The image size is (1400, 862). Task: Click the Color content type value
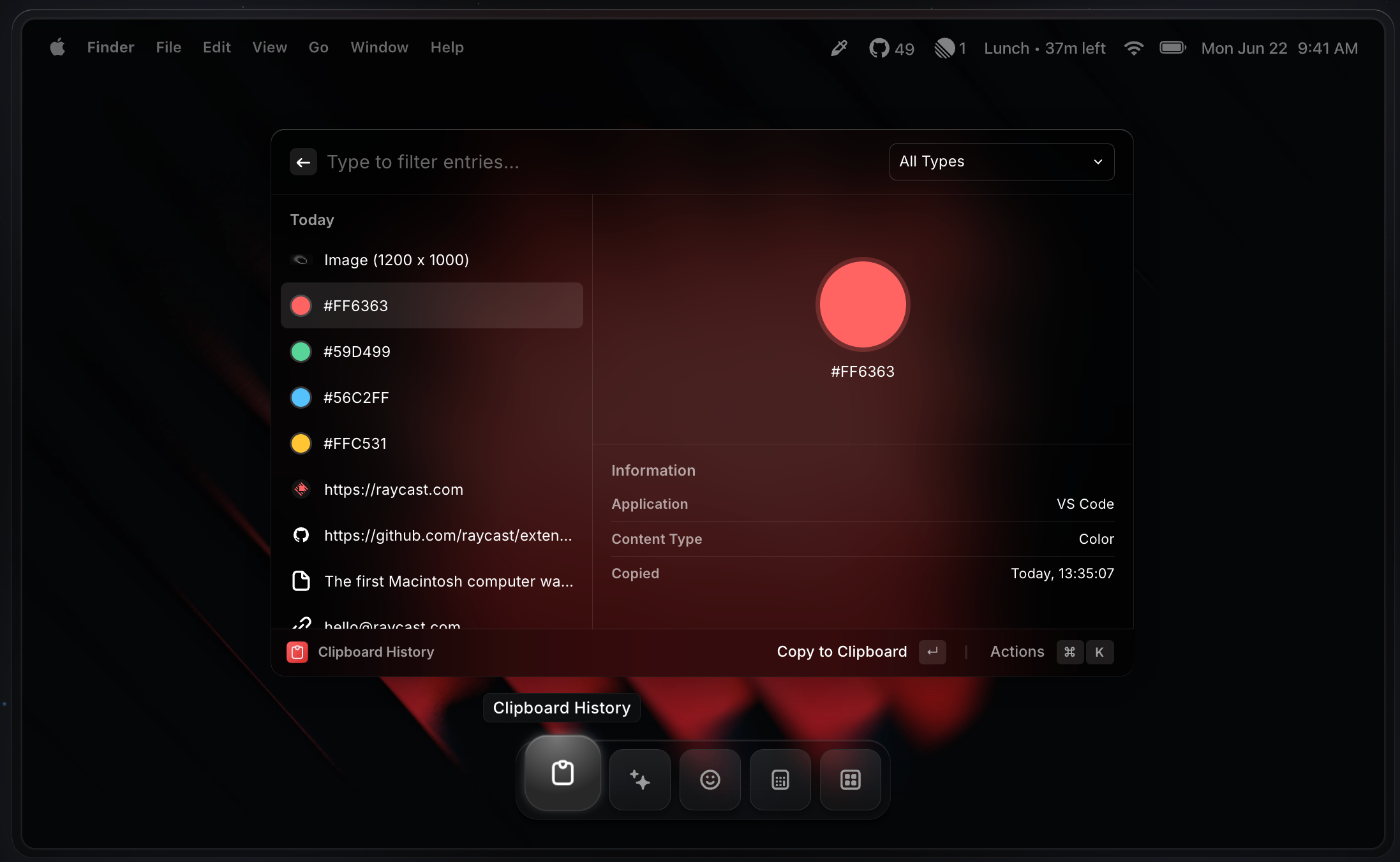pyautogui.click(x=1096, y=539)
